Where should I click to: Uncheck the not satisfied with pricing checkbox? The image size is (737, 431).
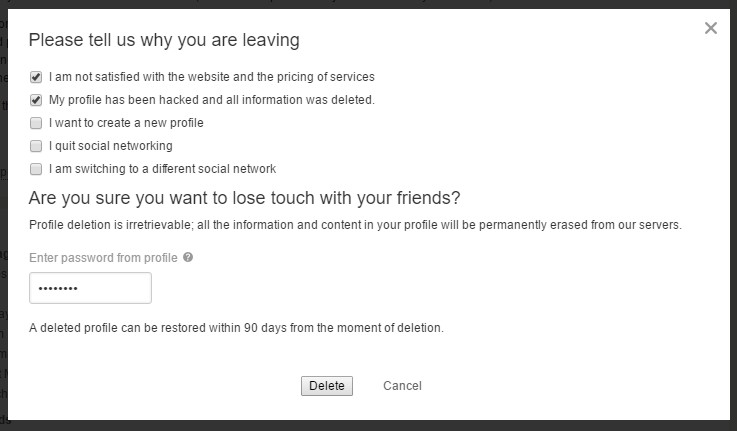tap(36, 77)
